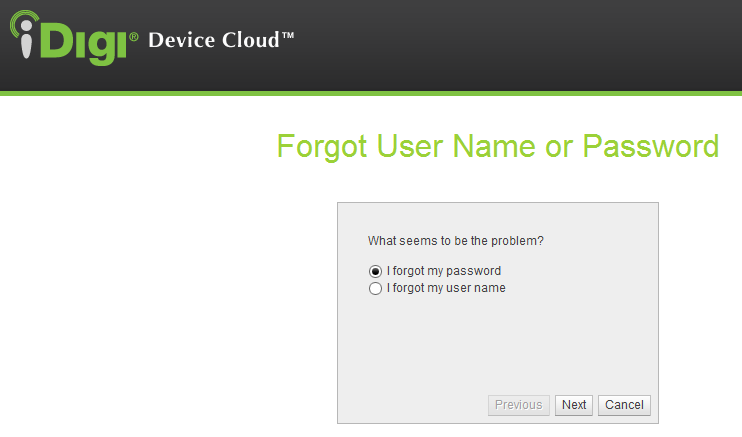Click the word "Password" in the green heading

pos(650,146)
